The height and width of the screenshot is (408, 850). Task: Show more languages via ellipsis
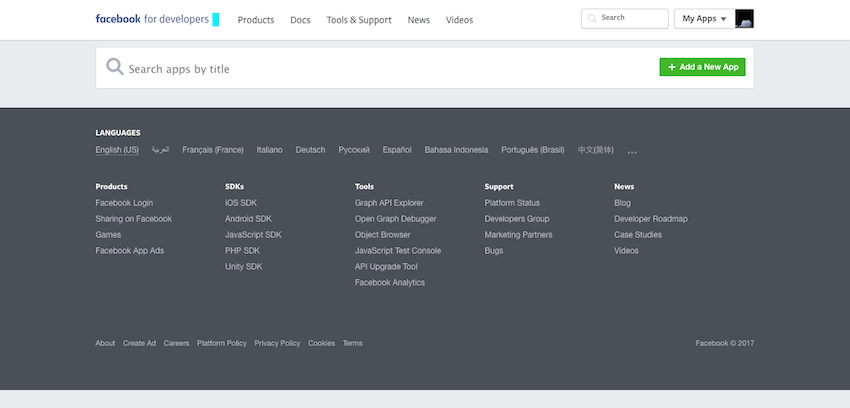pos(632,152)
